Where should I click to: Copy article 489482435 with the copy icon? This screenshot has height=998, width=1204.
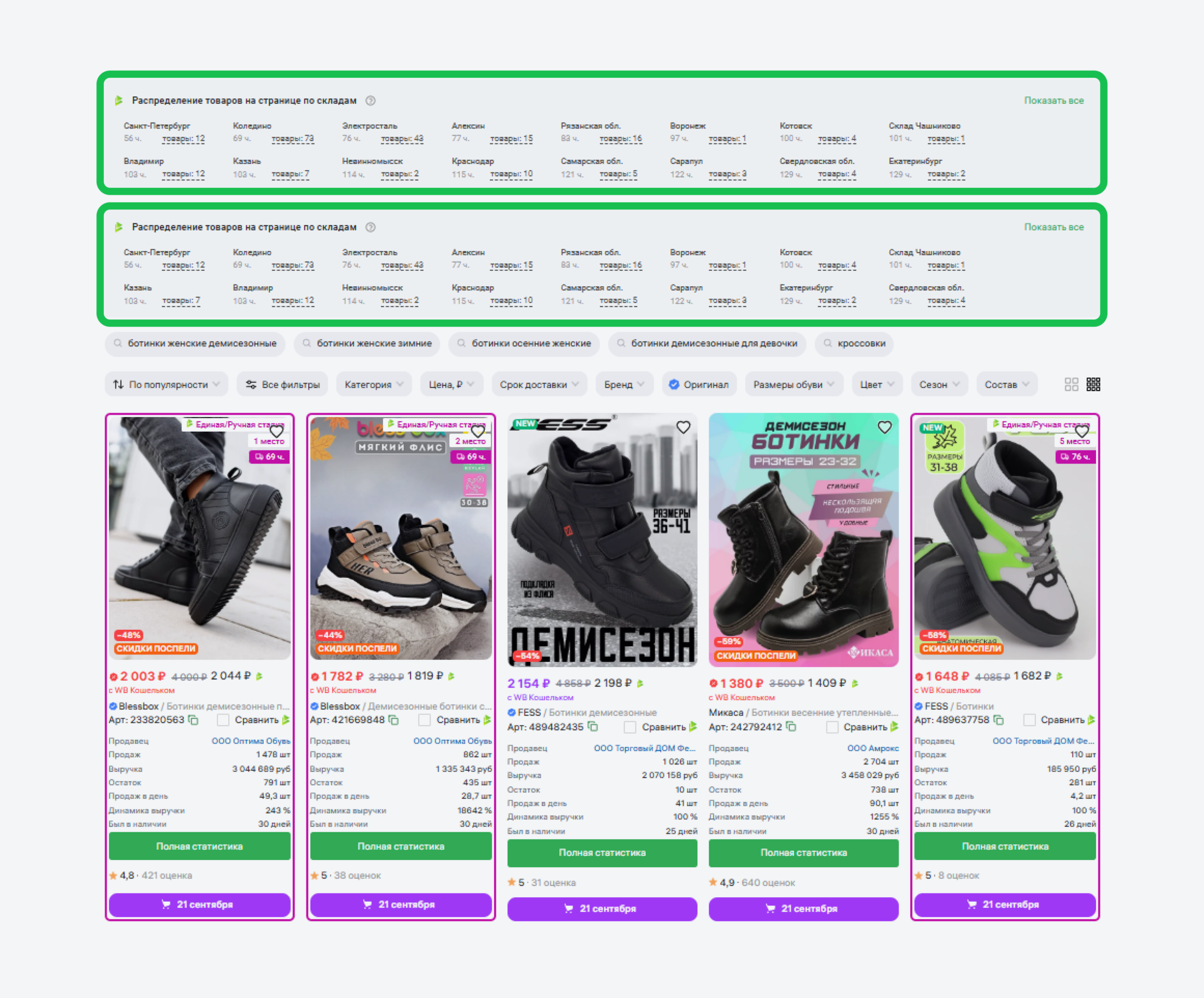point(593,727)
